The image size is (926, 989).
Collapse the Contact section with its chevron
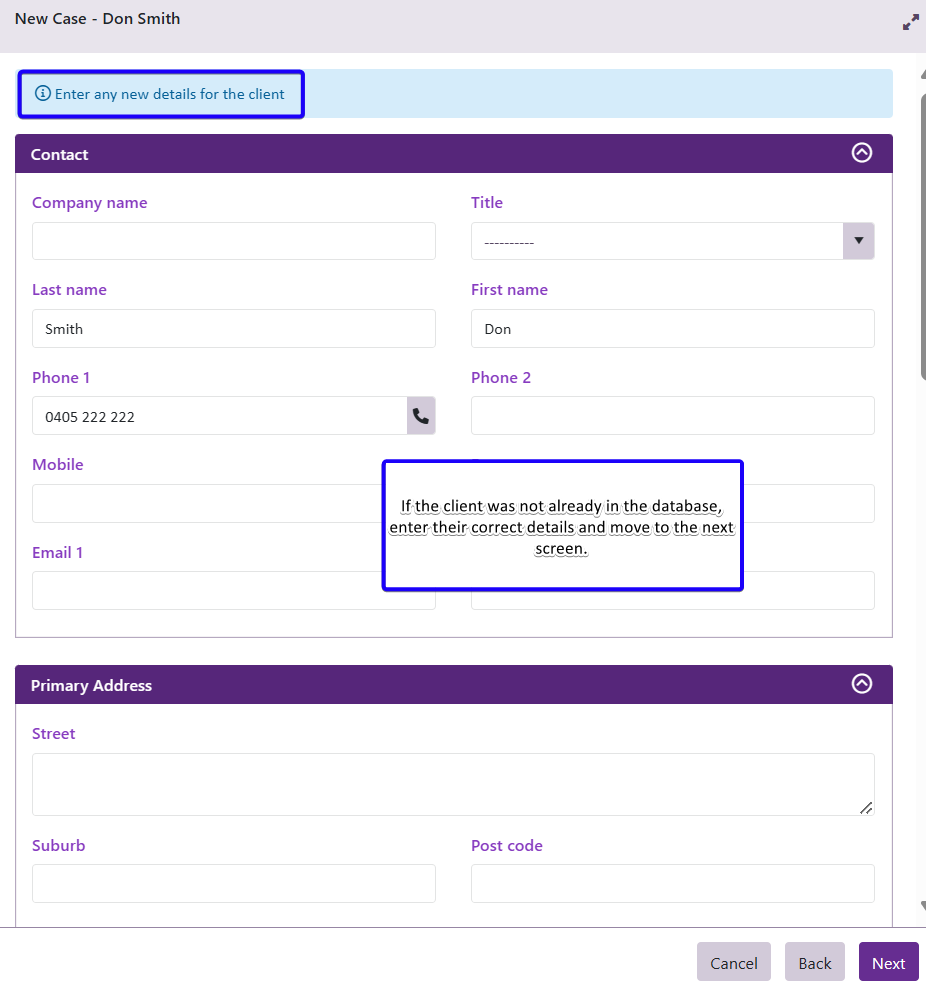tap(861, 153)
